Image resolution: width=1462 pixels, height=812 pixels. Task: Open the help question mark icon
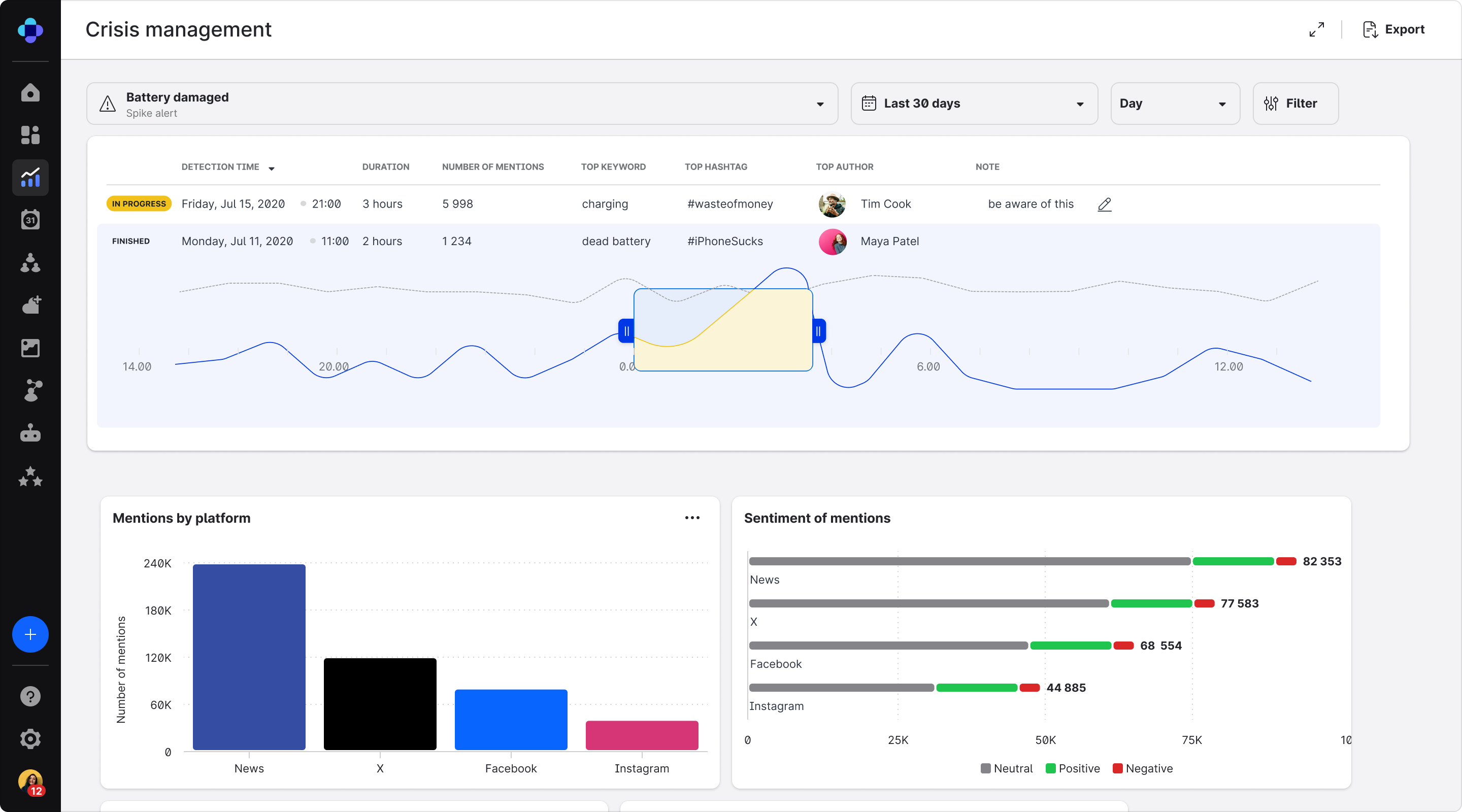30,696
